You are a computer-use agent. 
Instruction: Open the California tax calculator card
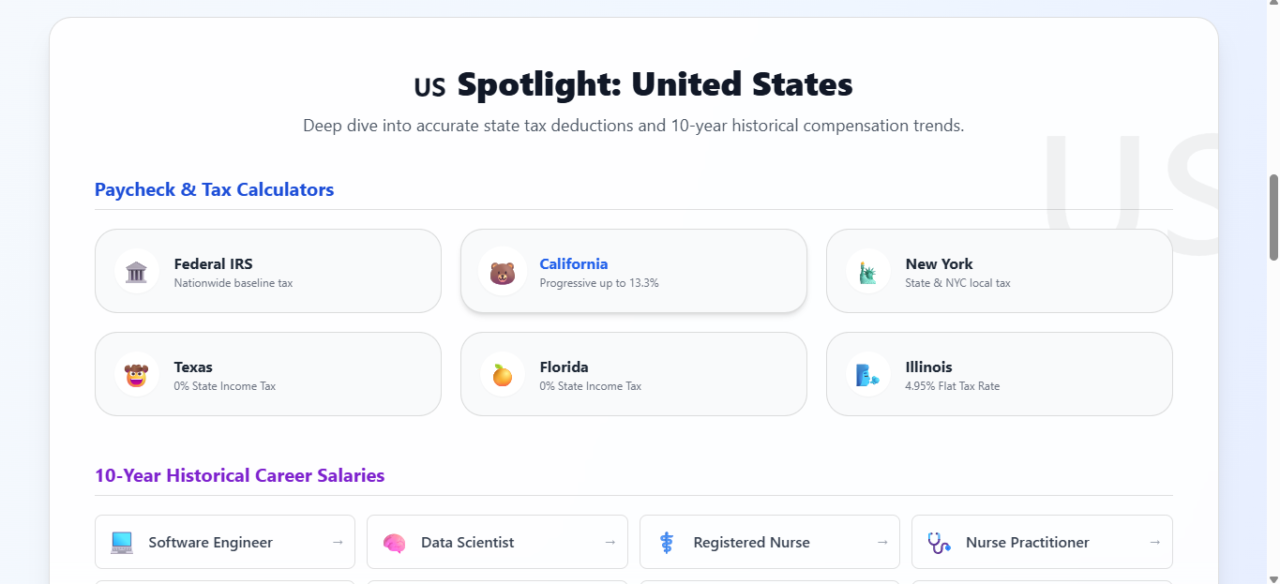[633, 270]
